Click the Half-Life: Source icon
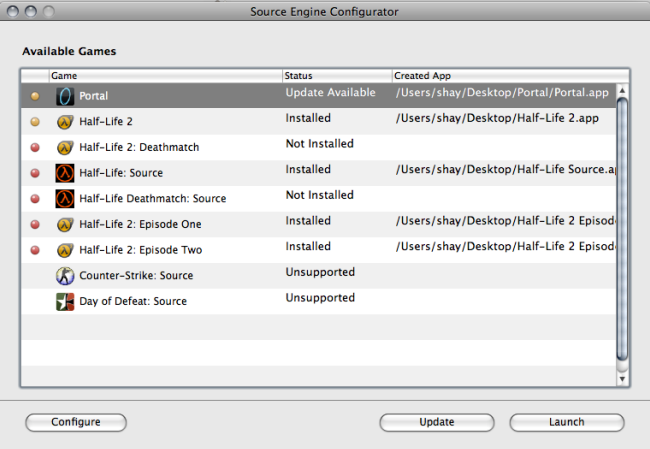Image resolution: width=650 pixels, height=449 pixels. click(x=65, y=173)
